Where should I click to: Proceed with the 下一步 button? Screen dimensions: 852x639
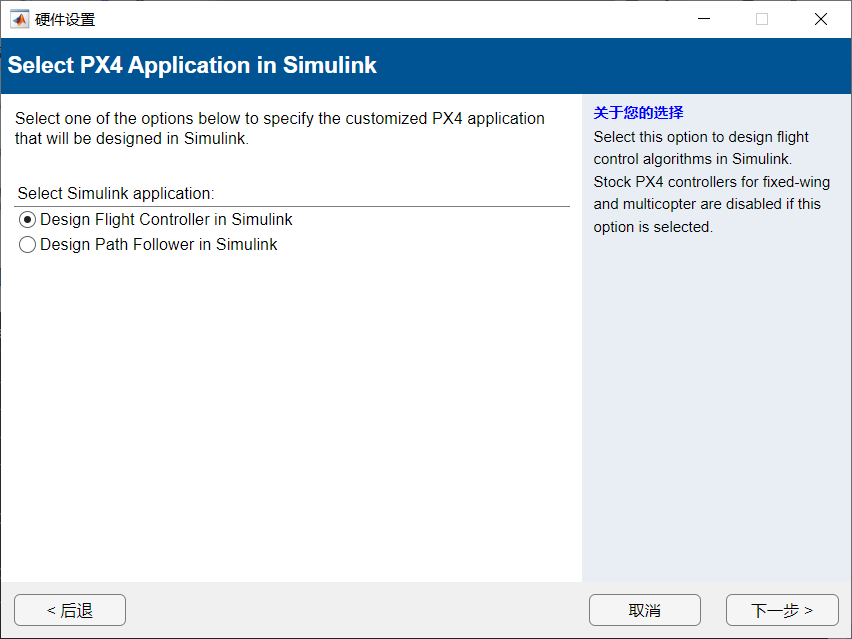(781, 610)
